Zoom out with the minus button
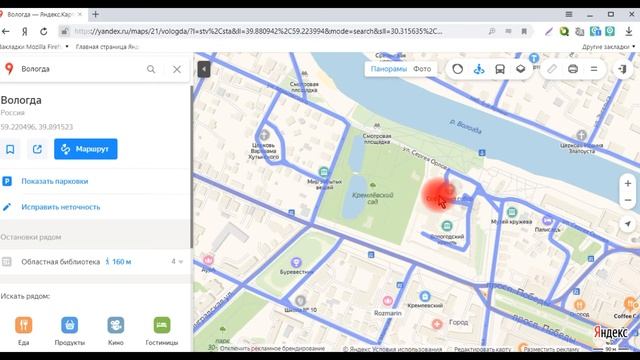The height and width of the screenshot is (360, 640). pyautogui.click(x=628, y=200)
